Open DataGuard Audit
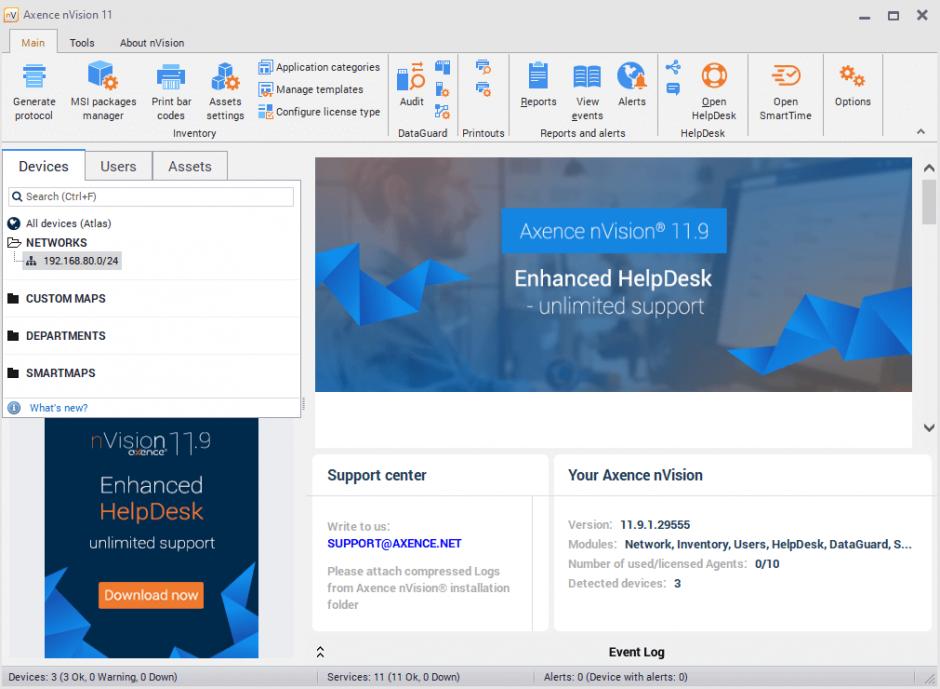 (411, 85)
